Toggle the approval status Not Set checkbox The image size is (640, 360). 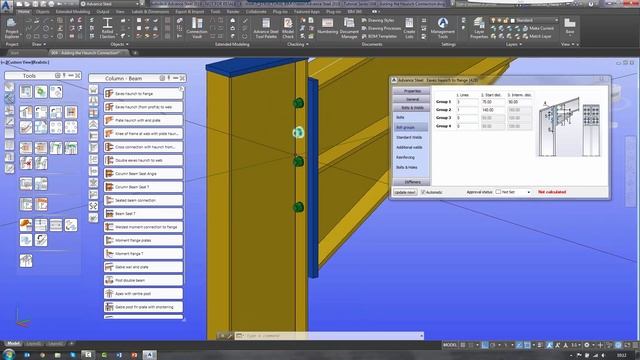(x=498, y=192)
